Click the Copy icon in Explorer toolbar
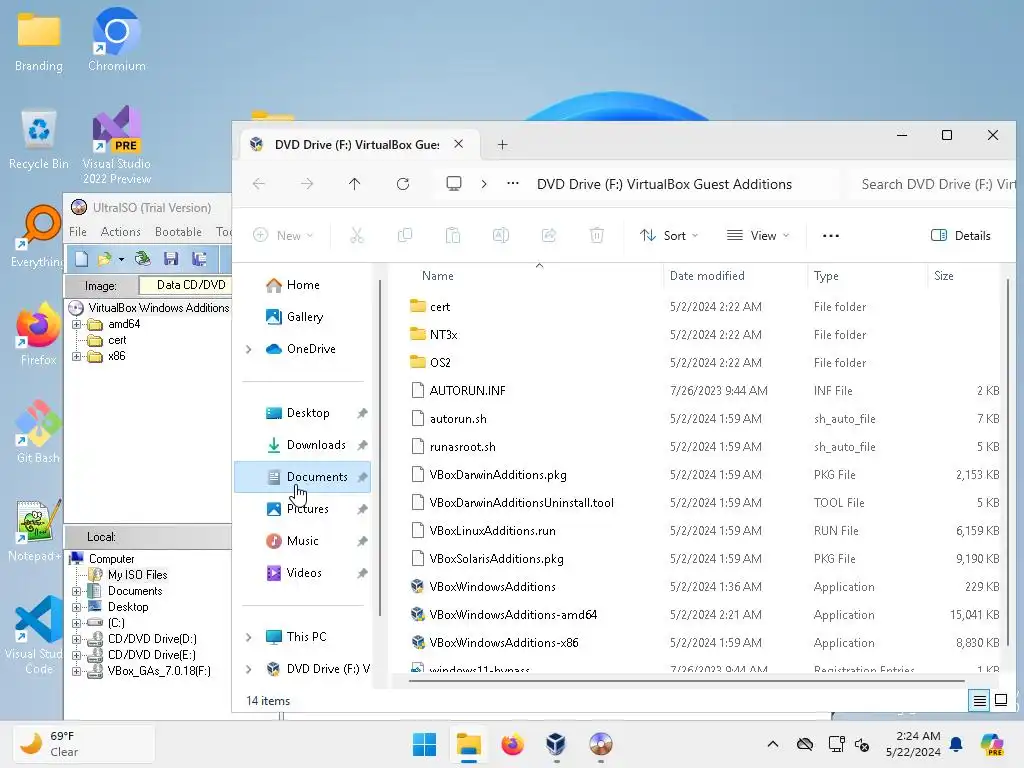This screenshot has height=768, width=1024. [x=405, y=235]
